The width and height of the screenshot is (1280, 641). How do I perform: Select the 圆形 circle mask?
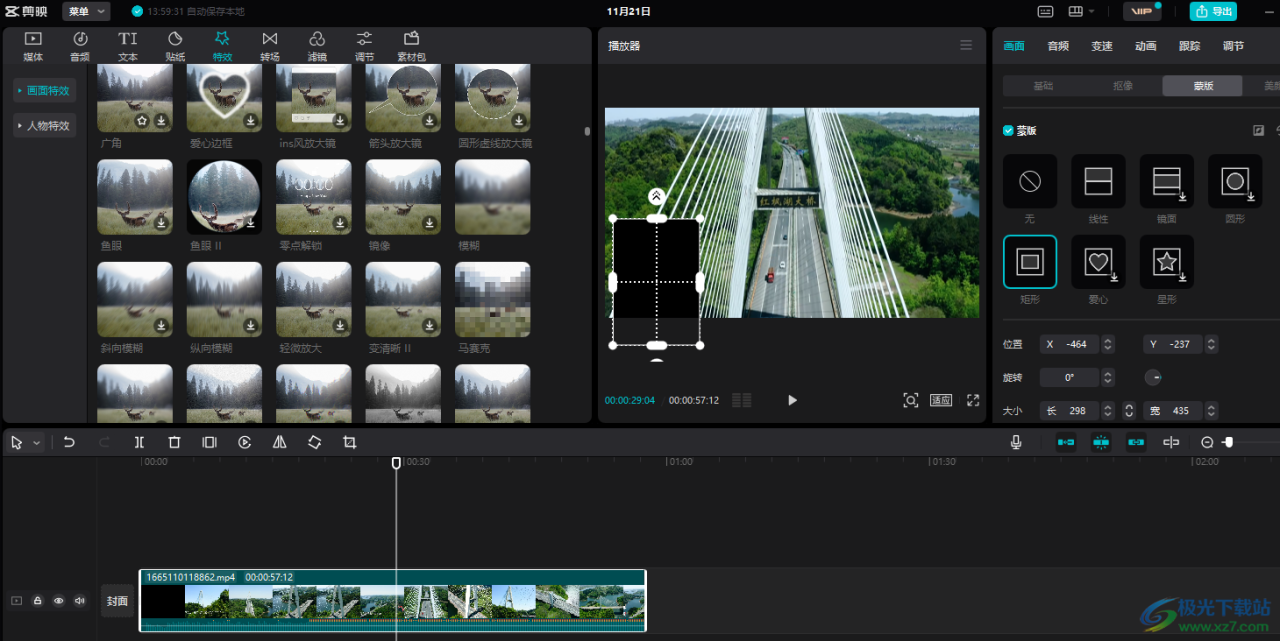(x=1235, y=181)
